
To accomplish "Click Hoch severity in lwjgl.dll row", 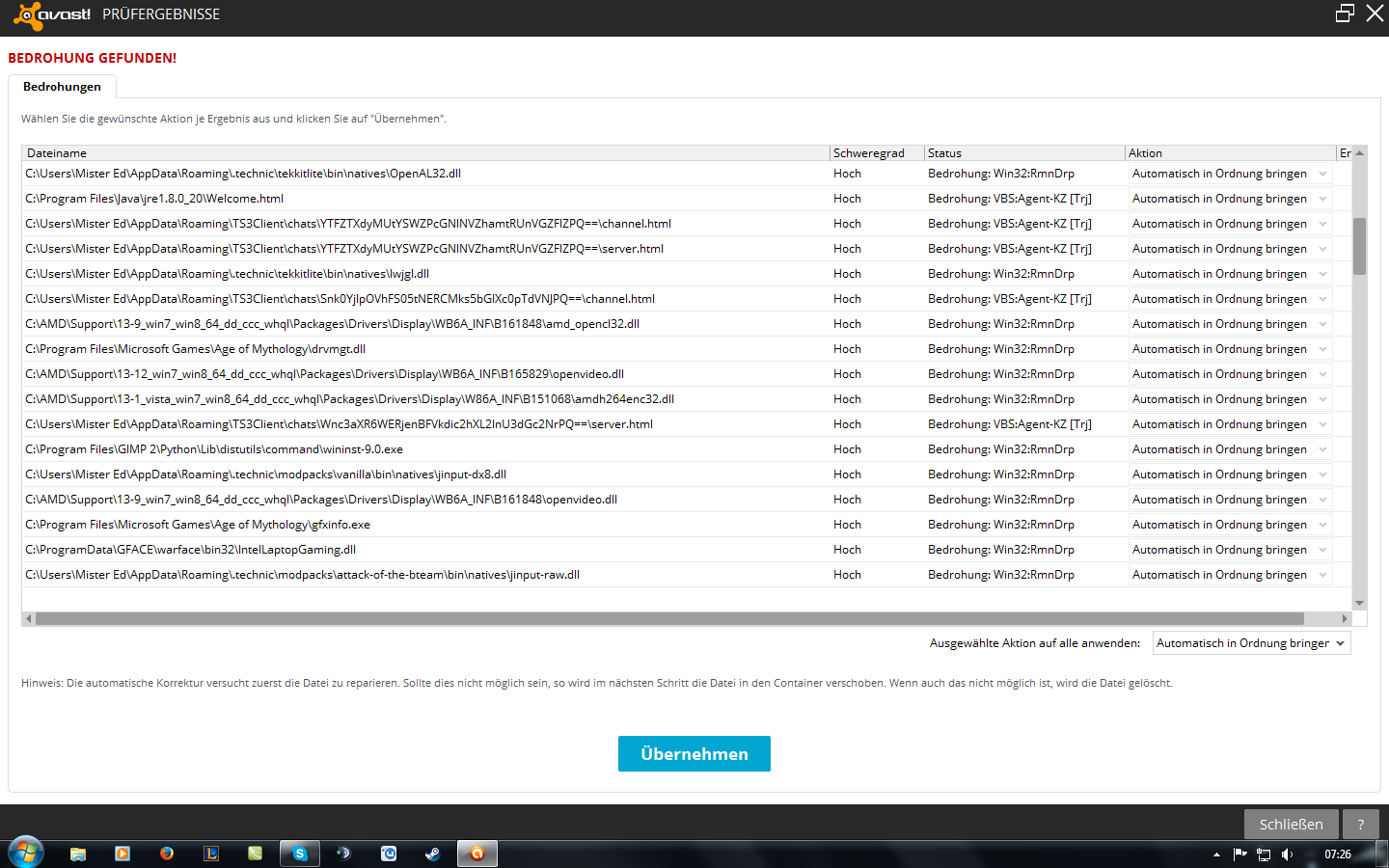I will pos(848,274).
